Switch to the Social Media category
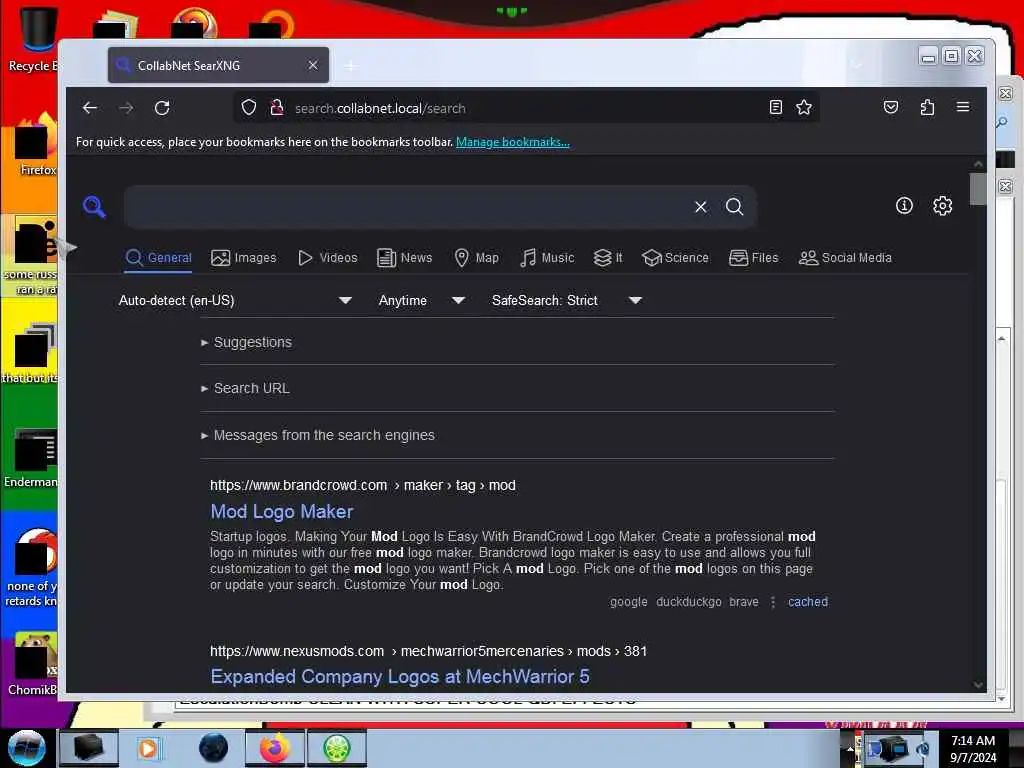 [845, 258]
